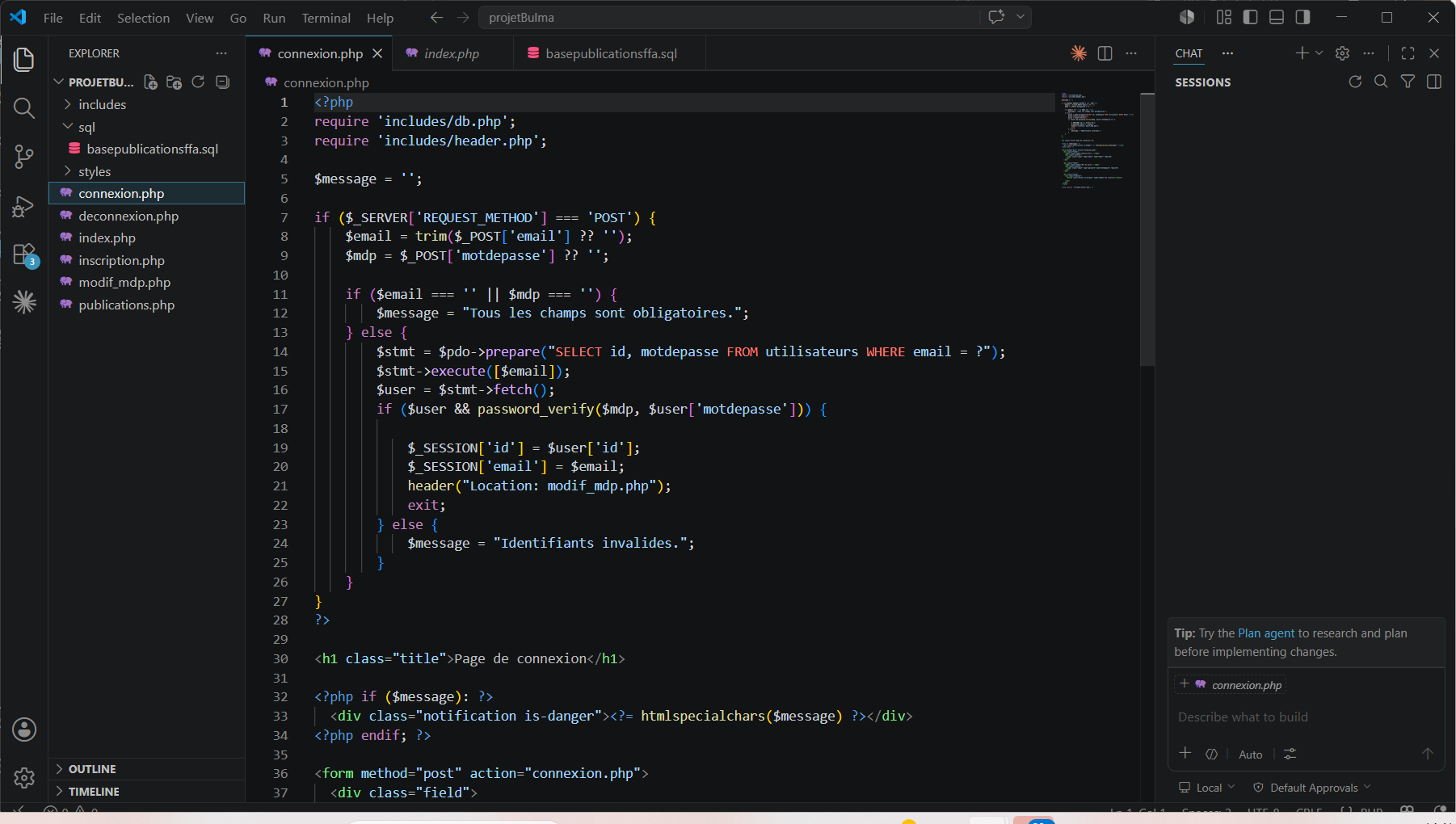Open the Explorer view in activity bar

pos(24,59)
